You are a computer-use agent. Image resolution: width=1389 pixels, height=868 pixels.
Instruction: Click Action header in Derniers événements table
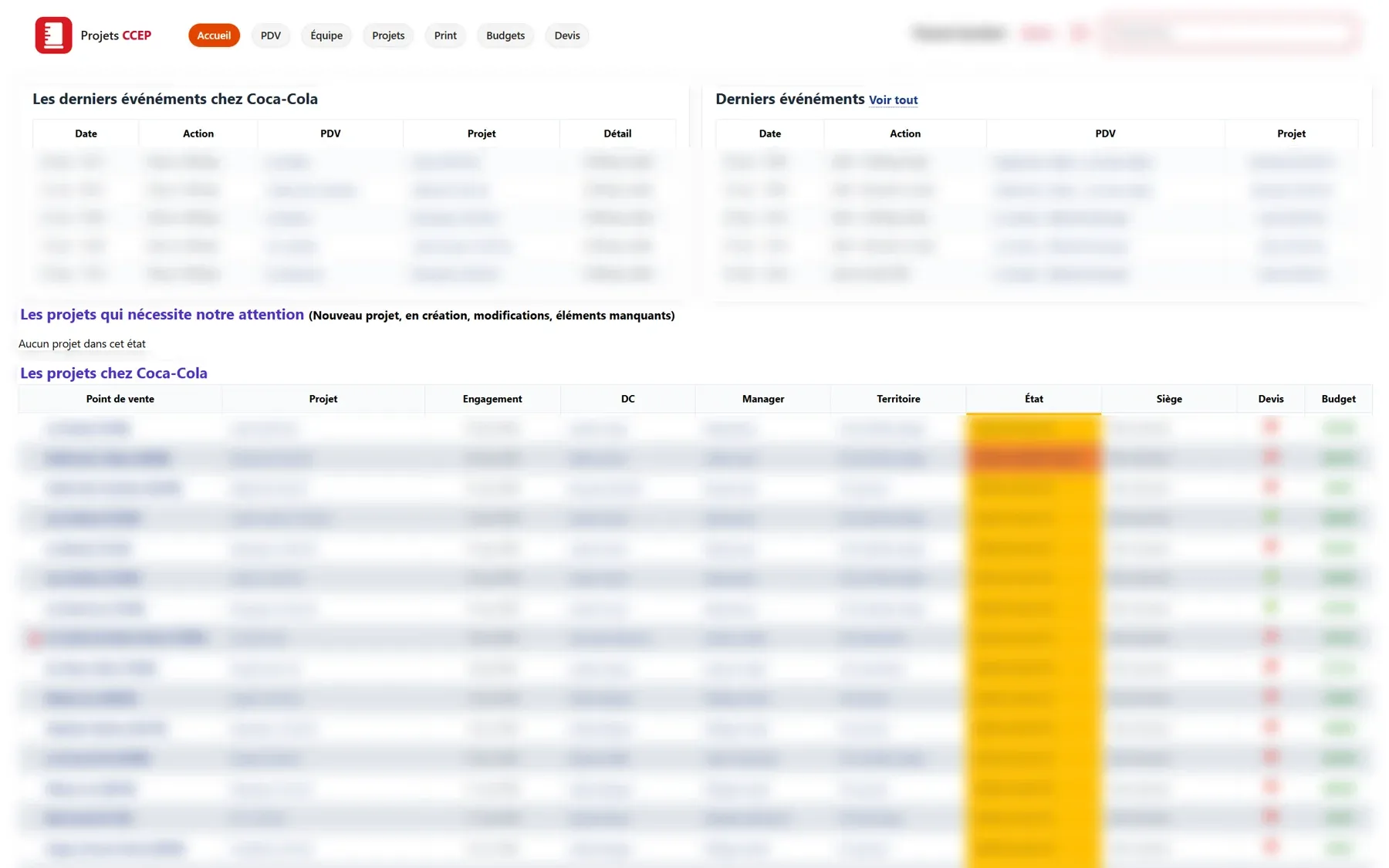coord(905,133)
